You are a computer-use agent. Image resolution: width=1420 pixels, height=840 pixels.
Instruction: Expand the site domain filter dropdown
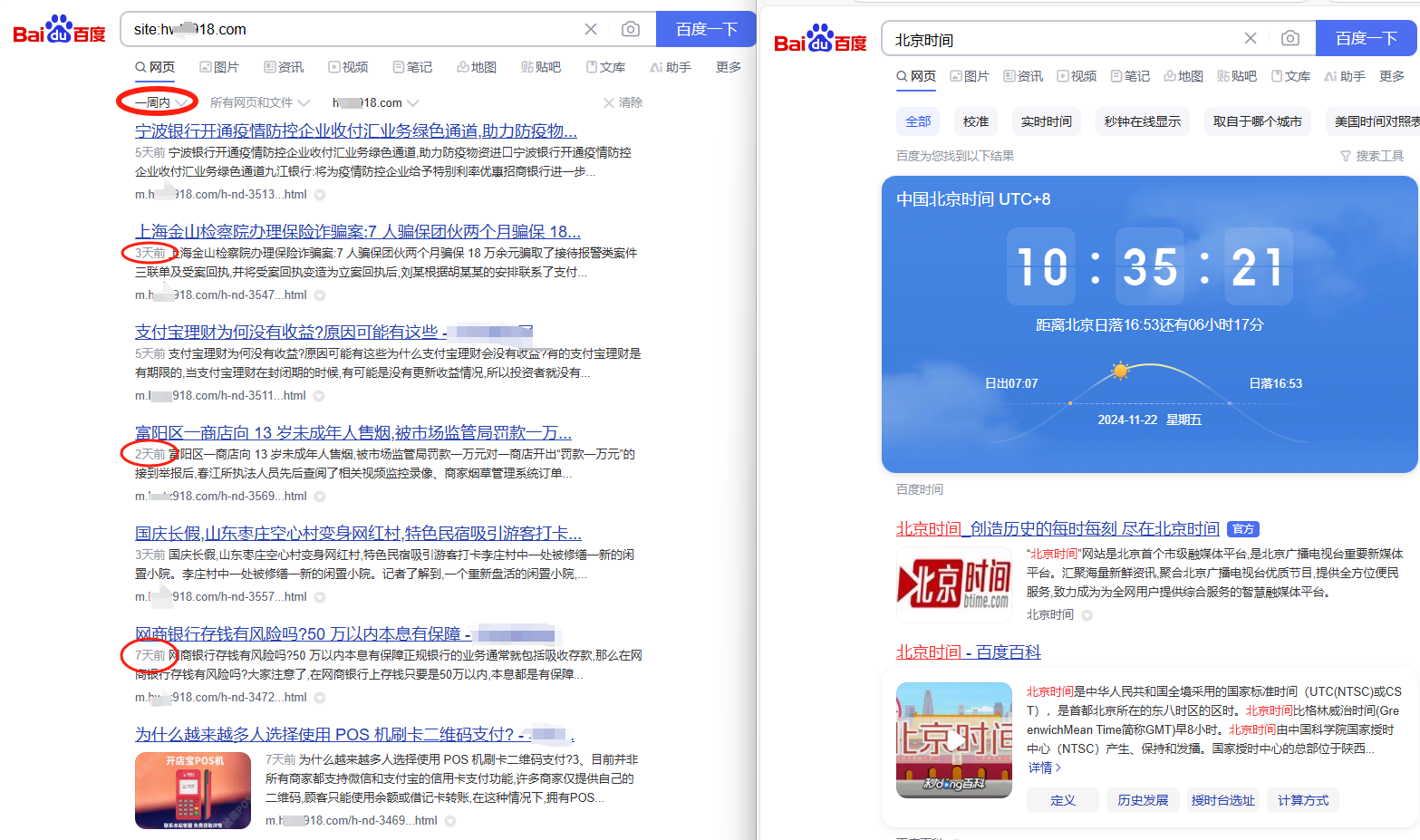375,102
